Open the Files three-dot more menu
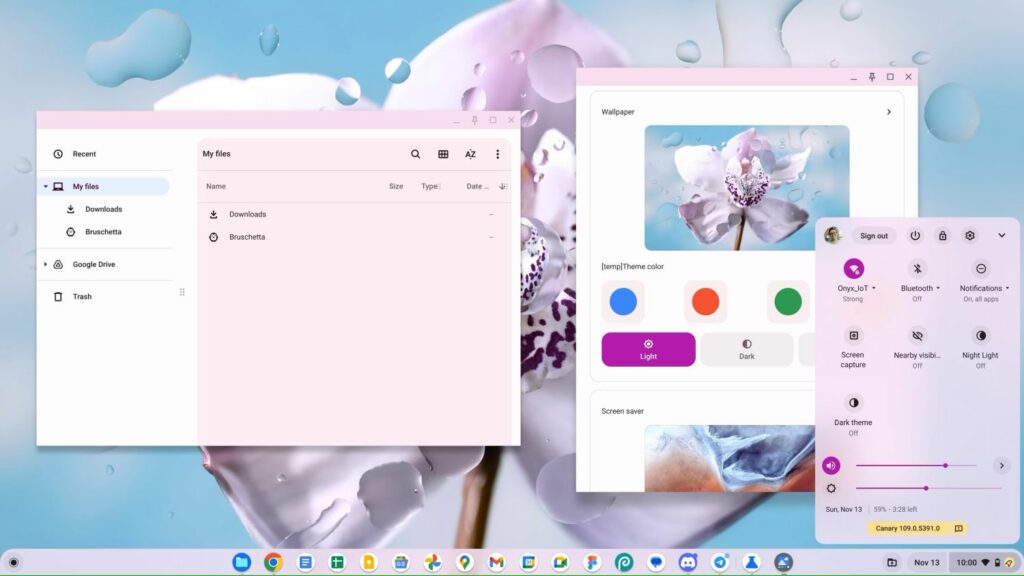The image size is (1024, 576). point(497,154)
